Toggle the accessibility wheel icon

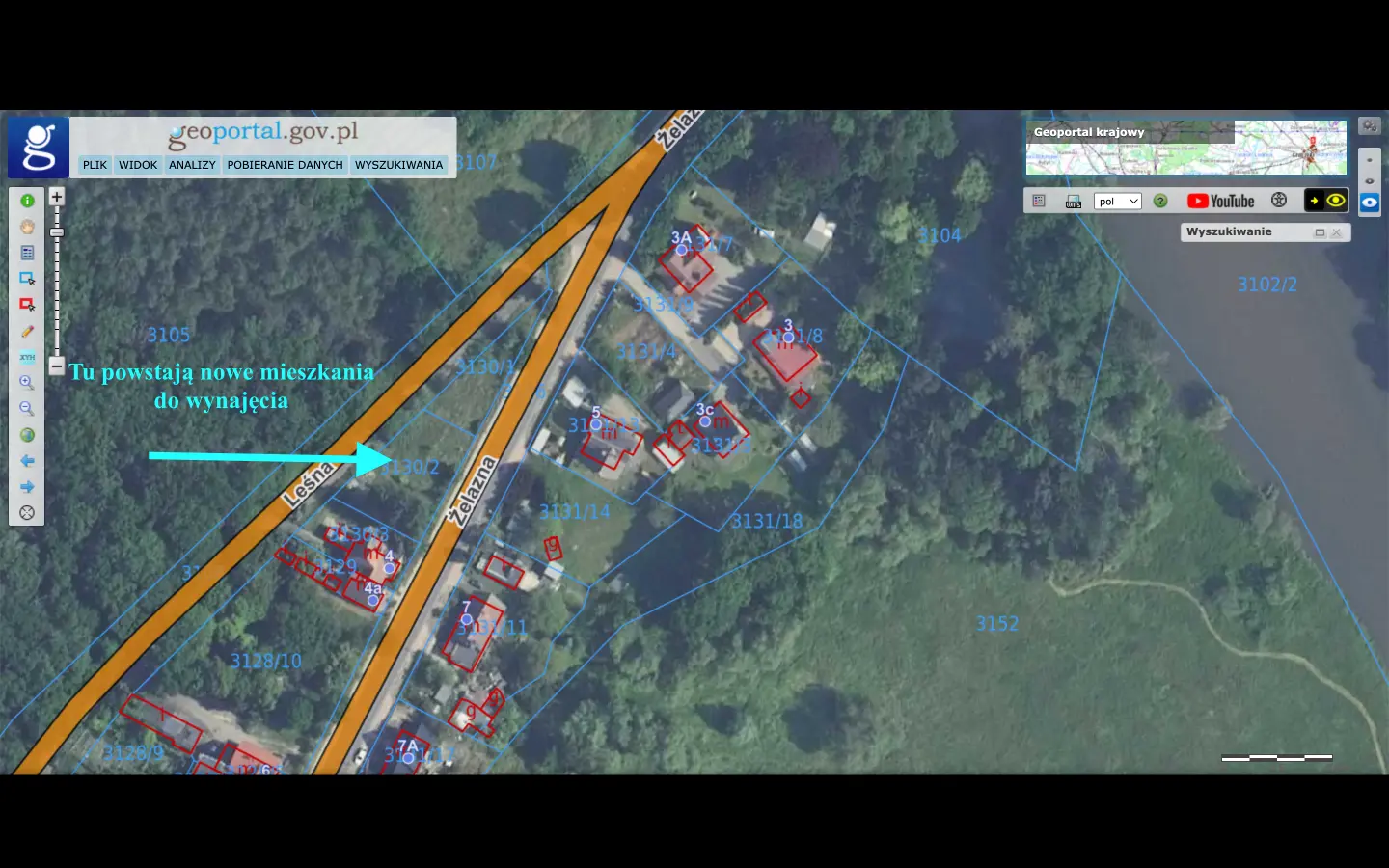click(1279, 201)
